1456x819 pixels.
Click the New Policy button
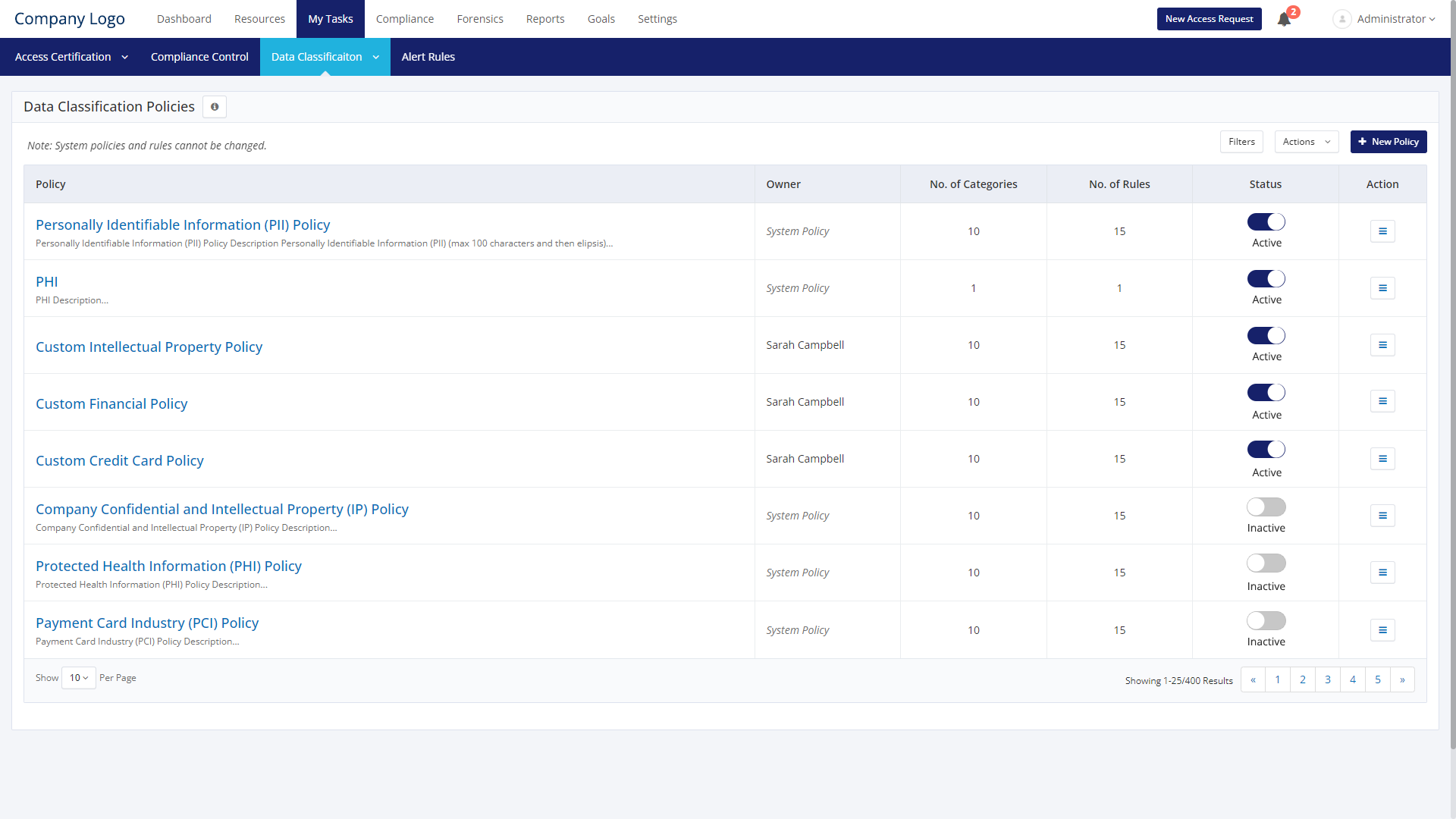point(1388,142)
